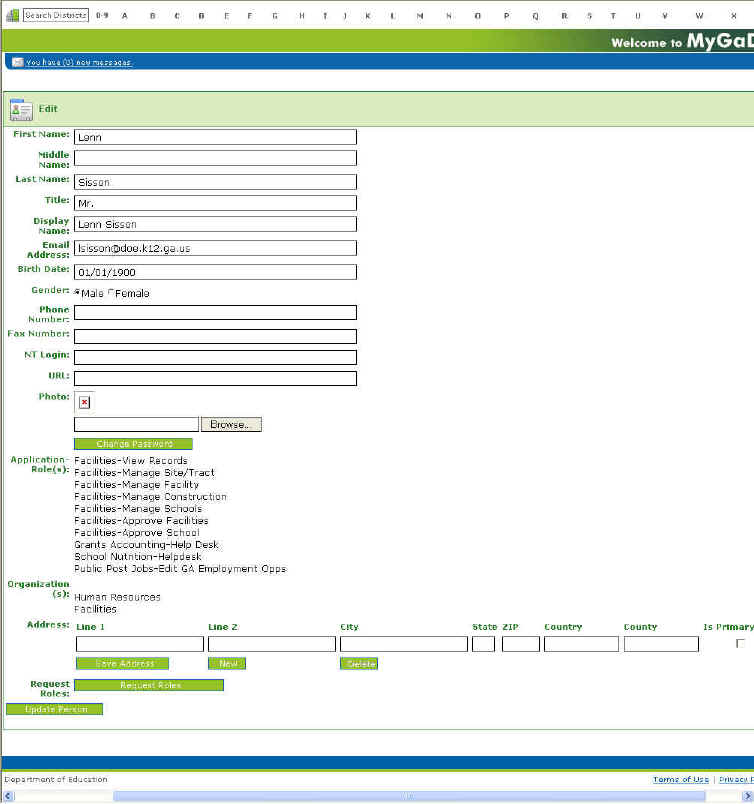Click the Save Address button
Image resolution: width=754 pixels, height=804 pixels.
click(x=122, y=664)
